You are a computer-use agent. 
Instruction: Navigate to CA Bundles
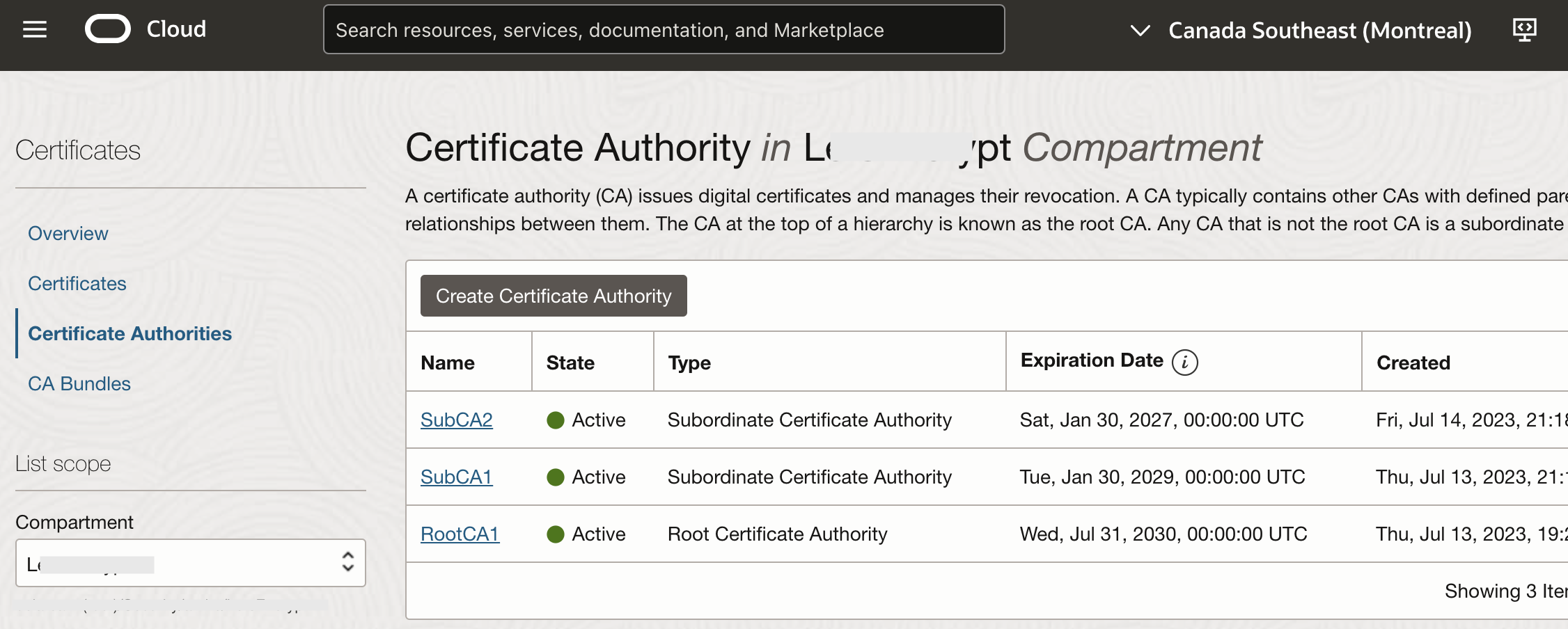click(79, 384)
